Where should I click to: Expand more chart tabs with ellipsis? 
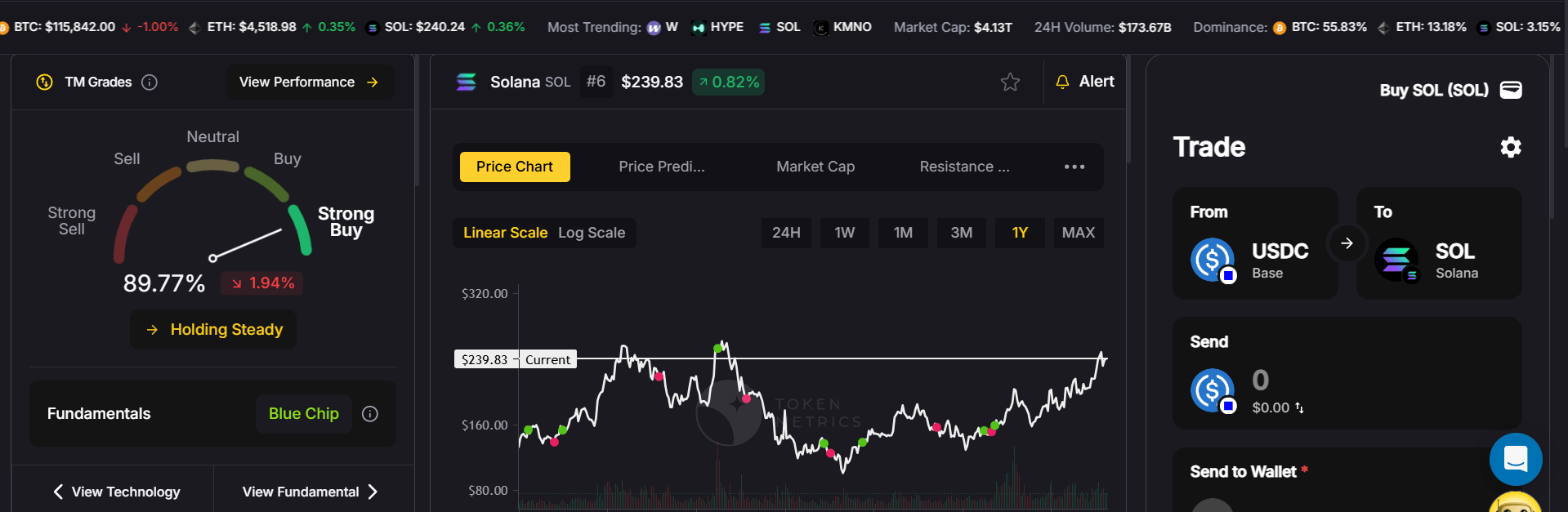pyautogui.click(x=1074, y=167)
